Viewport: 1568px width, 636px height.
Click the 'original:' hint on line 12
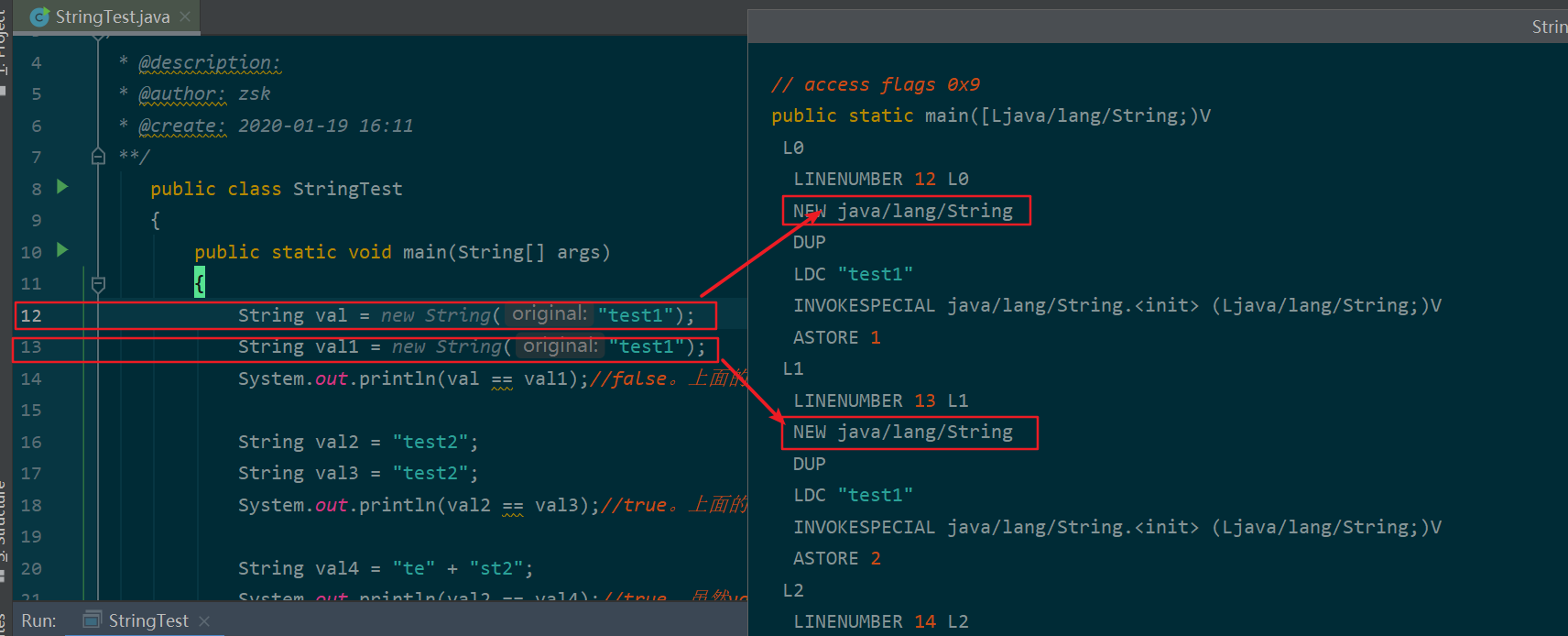point(549,314)
